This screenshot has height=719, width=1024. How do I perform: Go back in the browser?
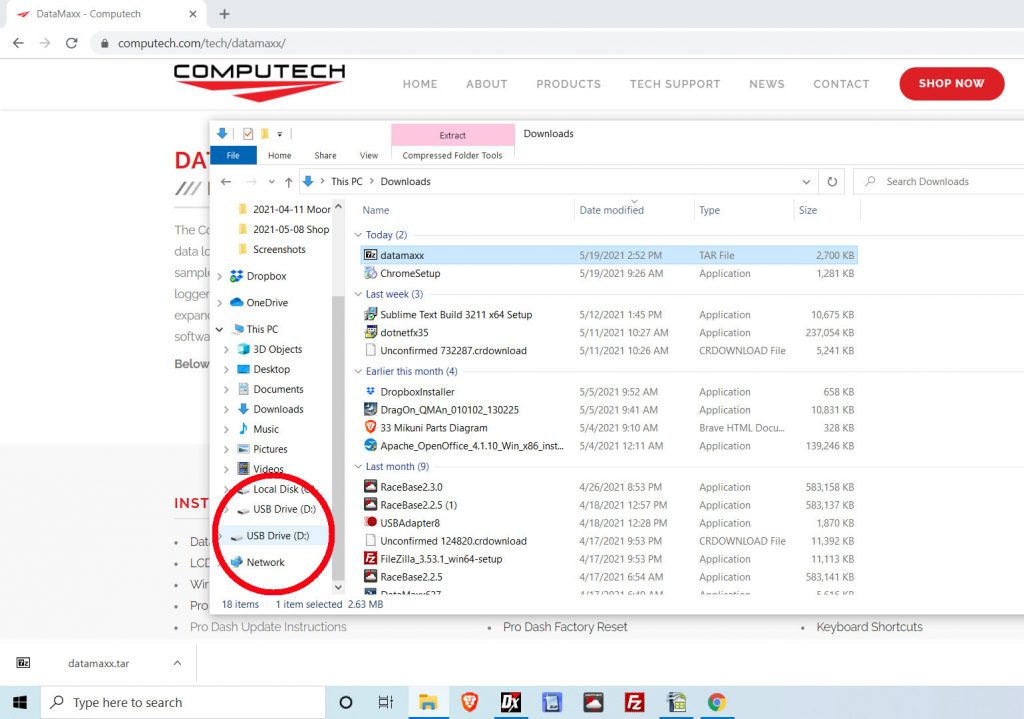pyautogui.click(x=18, y=43)
